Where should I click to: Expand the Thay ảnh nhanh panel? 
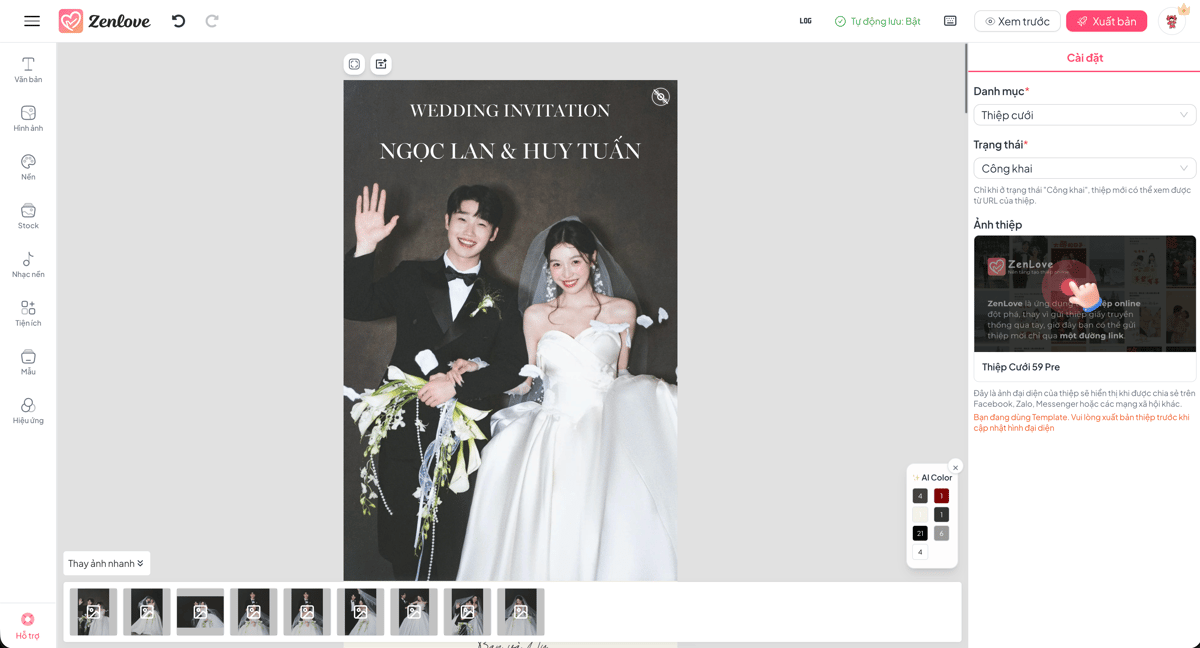click(x=106, y=563)
